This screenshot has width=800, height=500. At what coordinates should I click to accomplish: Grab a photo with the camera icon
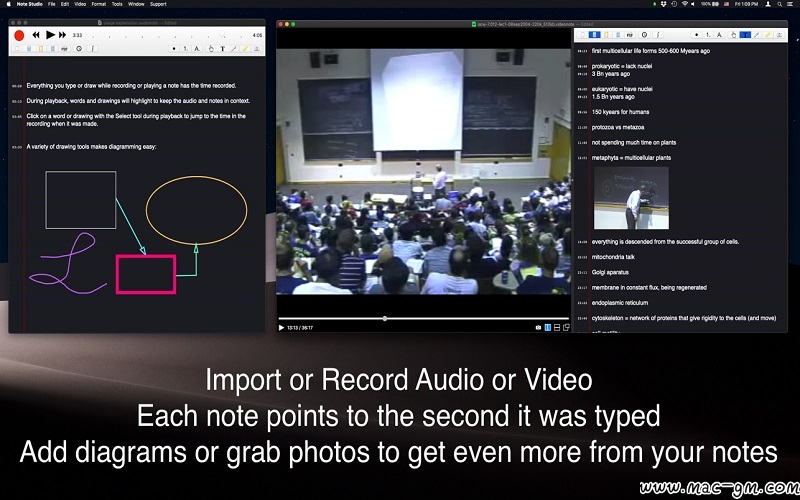[x=538, y=328]
